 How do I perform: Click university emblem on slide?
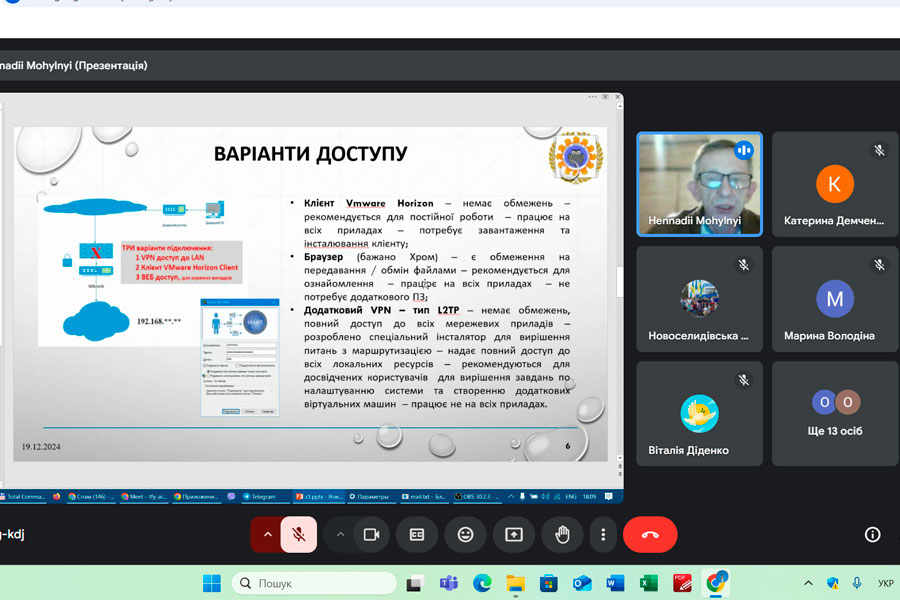pos(576,157)
